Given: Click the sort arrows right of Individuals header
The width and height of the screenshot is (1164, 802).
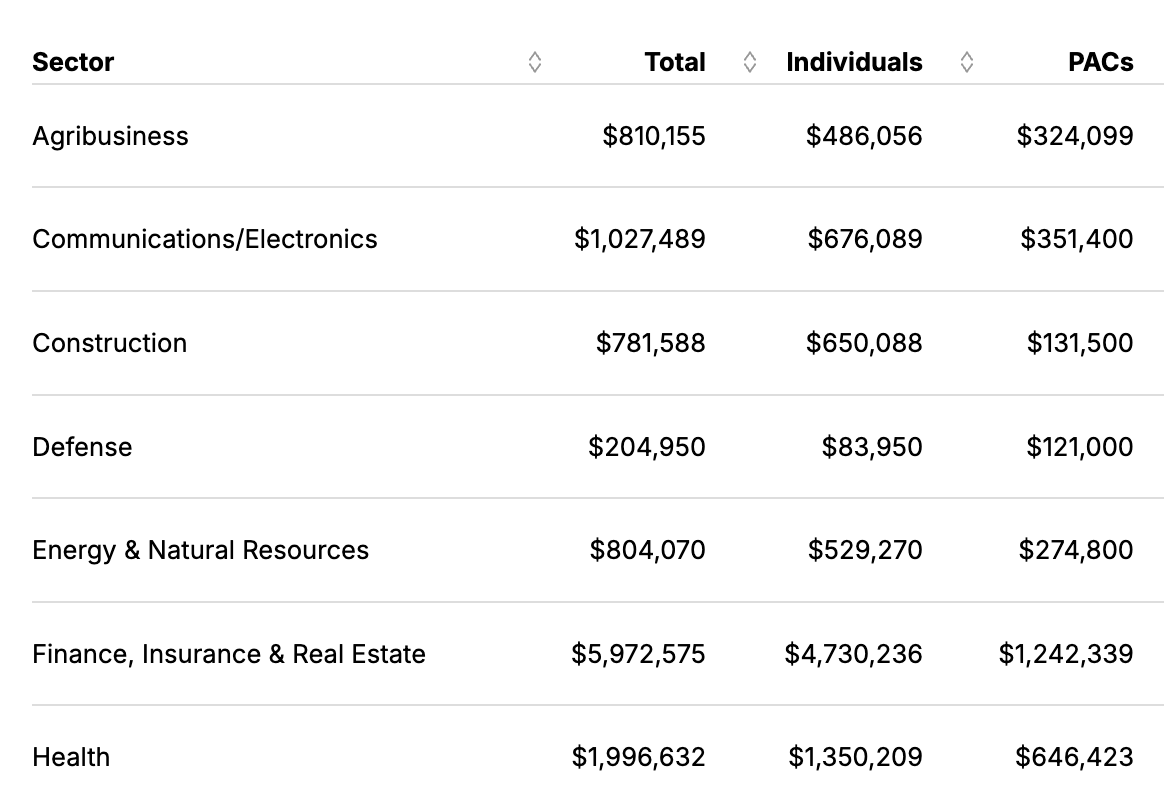Looking at the screenshot, I should (966, 62).
